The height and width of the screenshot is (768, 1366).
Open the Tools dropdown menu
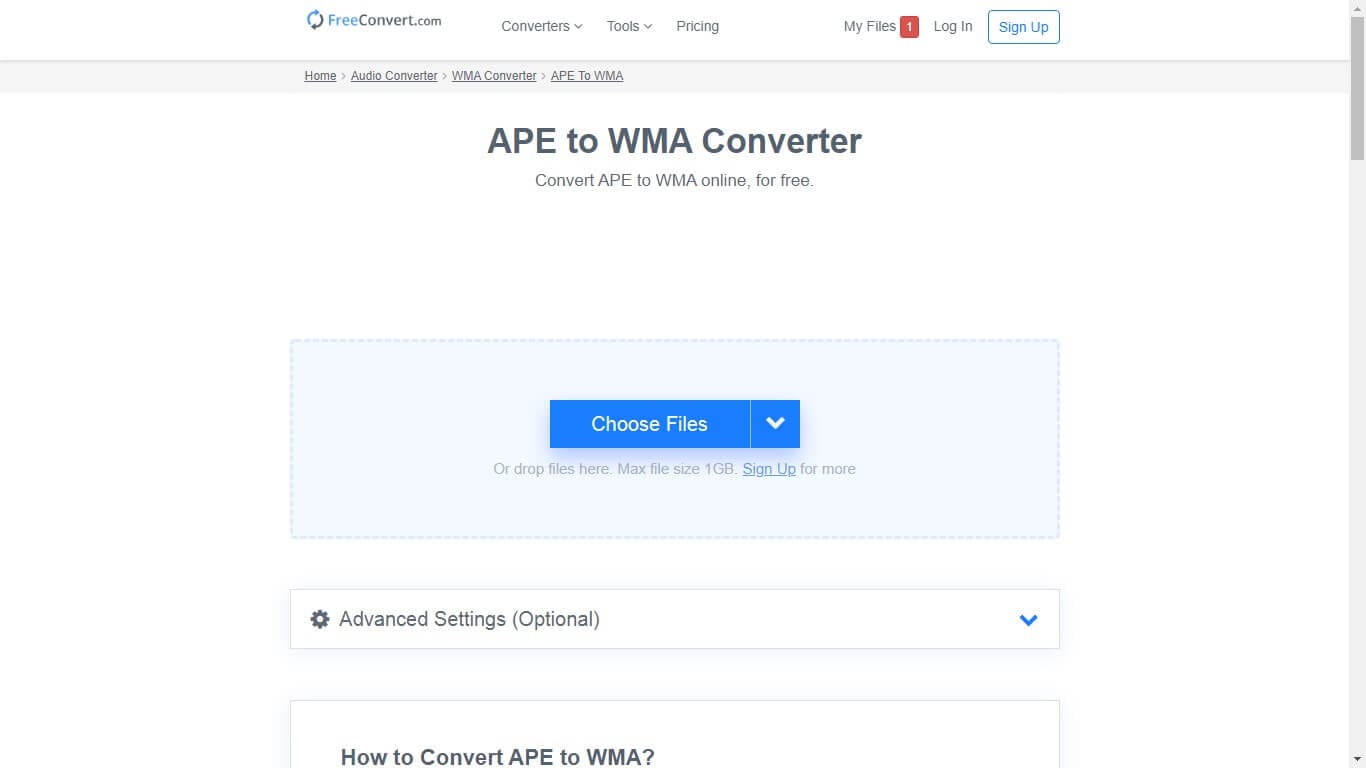click(x=629, y=26)
